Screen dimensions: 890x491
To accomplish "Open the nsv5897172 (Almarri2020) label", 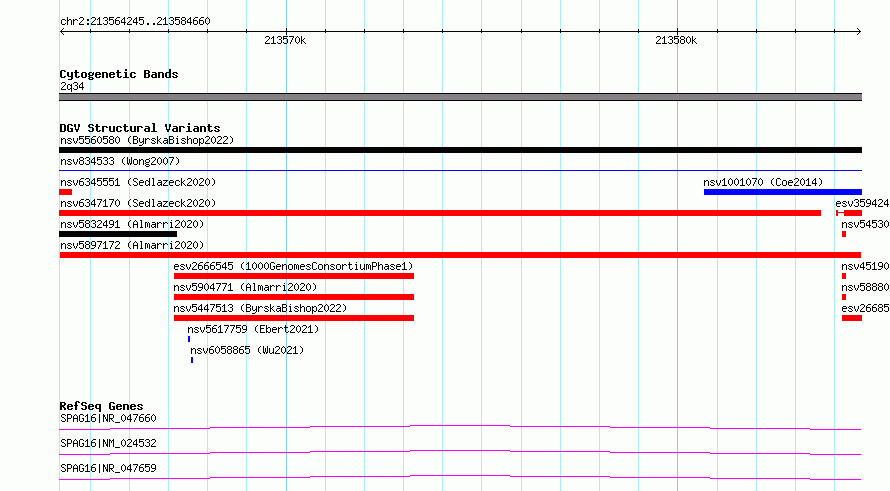I will point(132,245).
